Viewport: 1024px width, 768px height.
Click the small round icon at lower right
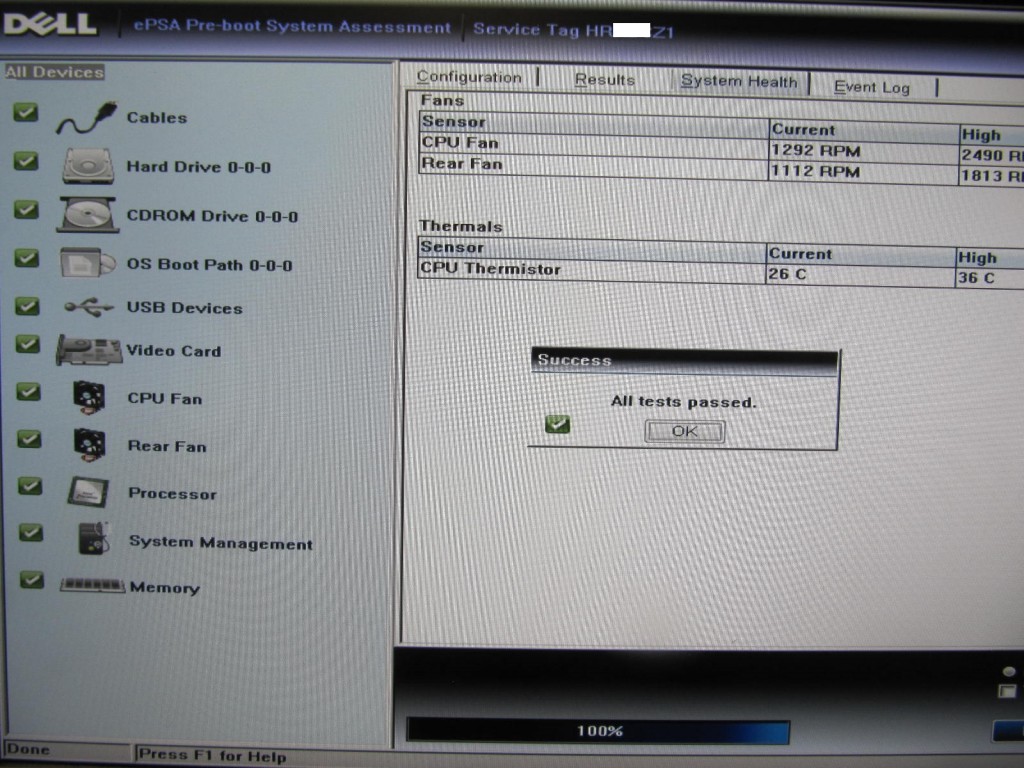1009,671
